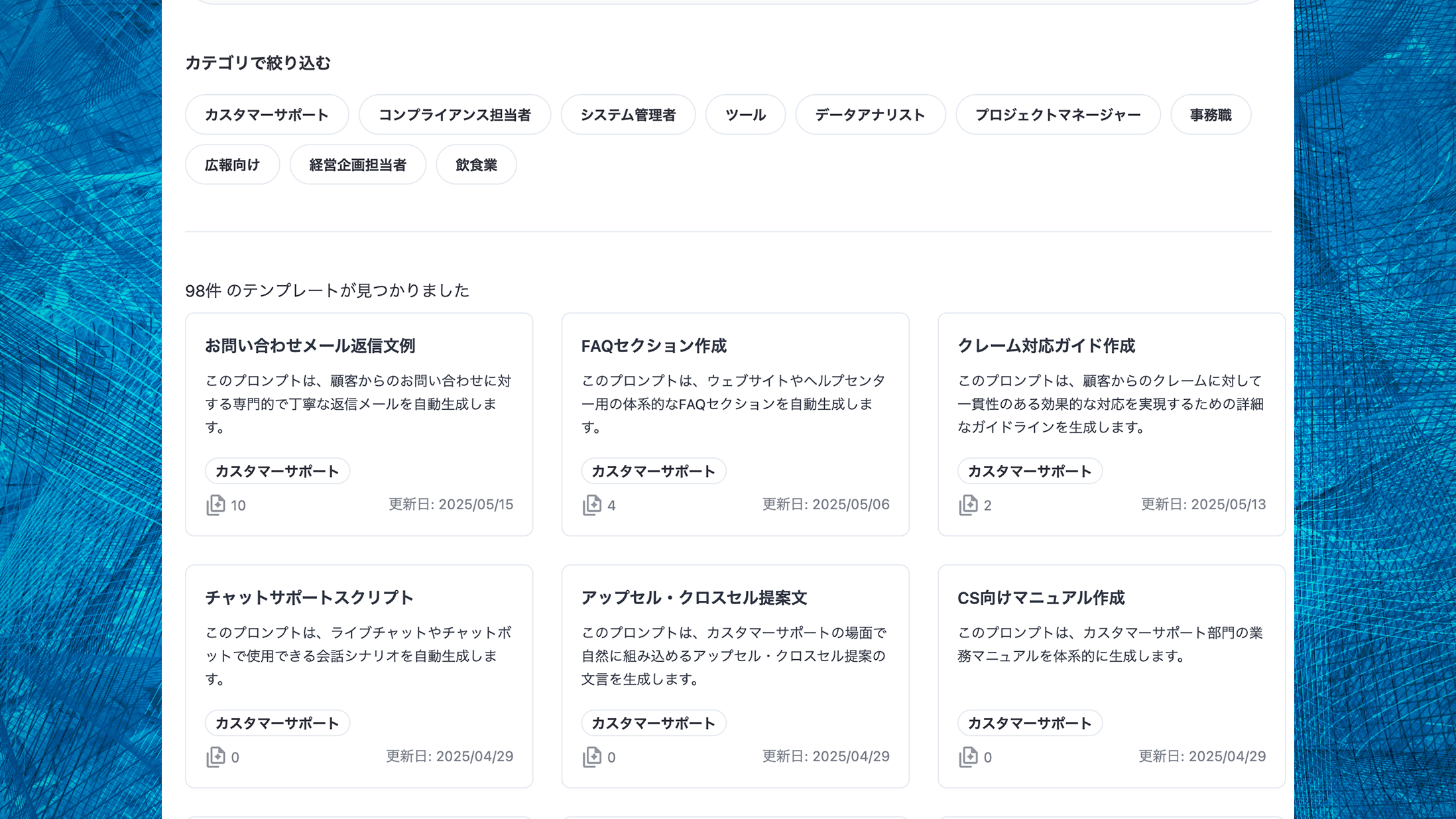Open the 広報向け category

click(x=232, y=164)
